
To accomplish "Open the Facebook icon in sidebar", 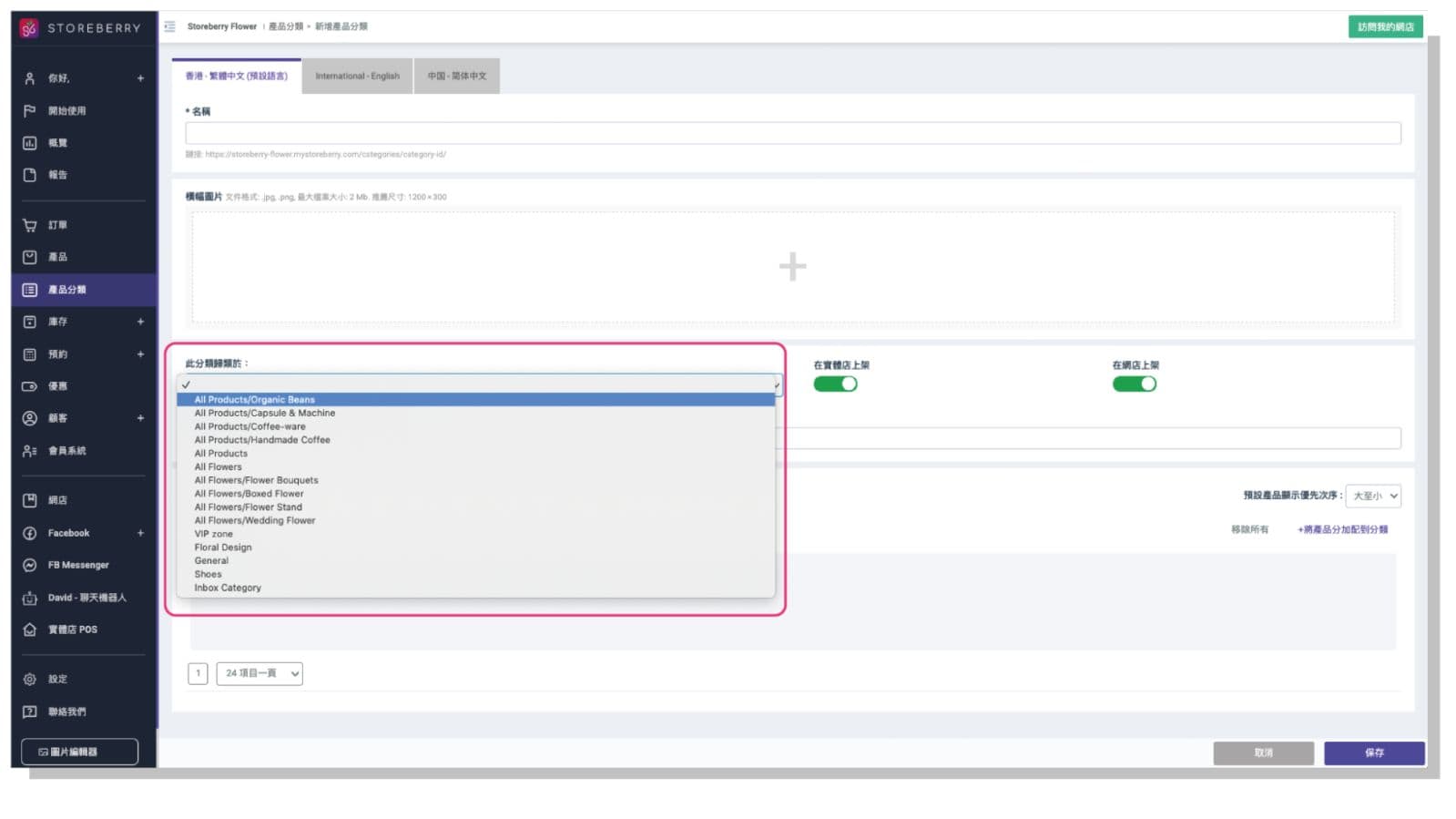I will coord(29,533).
